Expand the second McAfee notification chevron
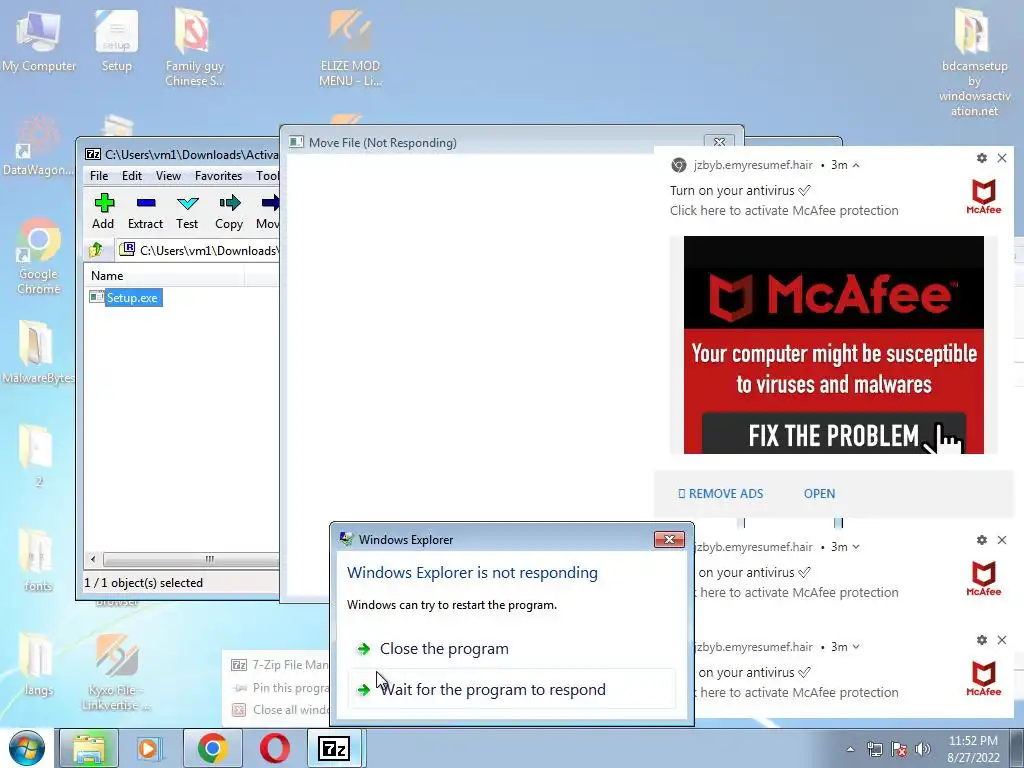 pos(856,547)
